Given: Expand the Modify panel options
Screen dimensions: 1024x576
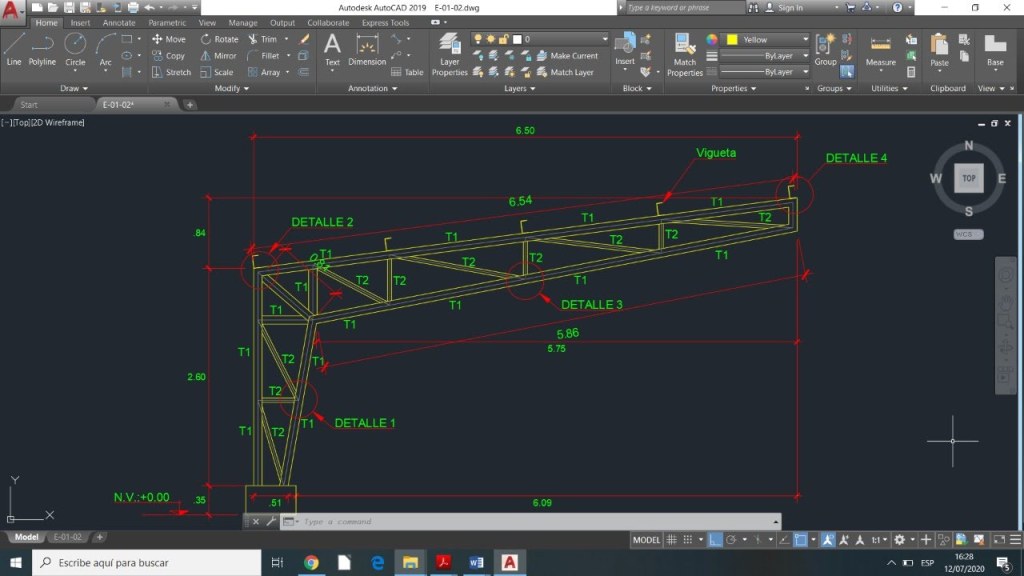Looking at the screenshot, I should click(233, 88).
